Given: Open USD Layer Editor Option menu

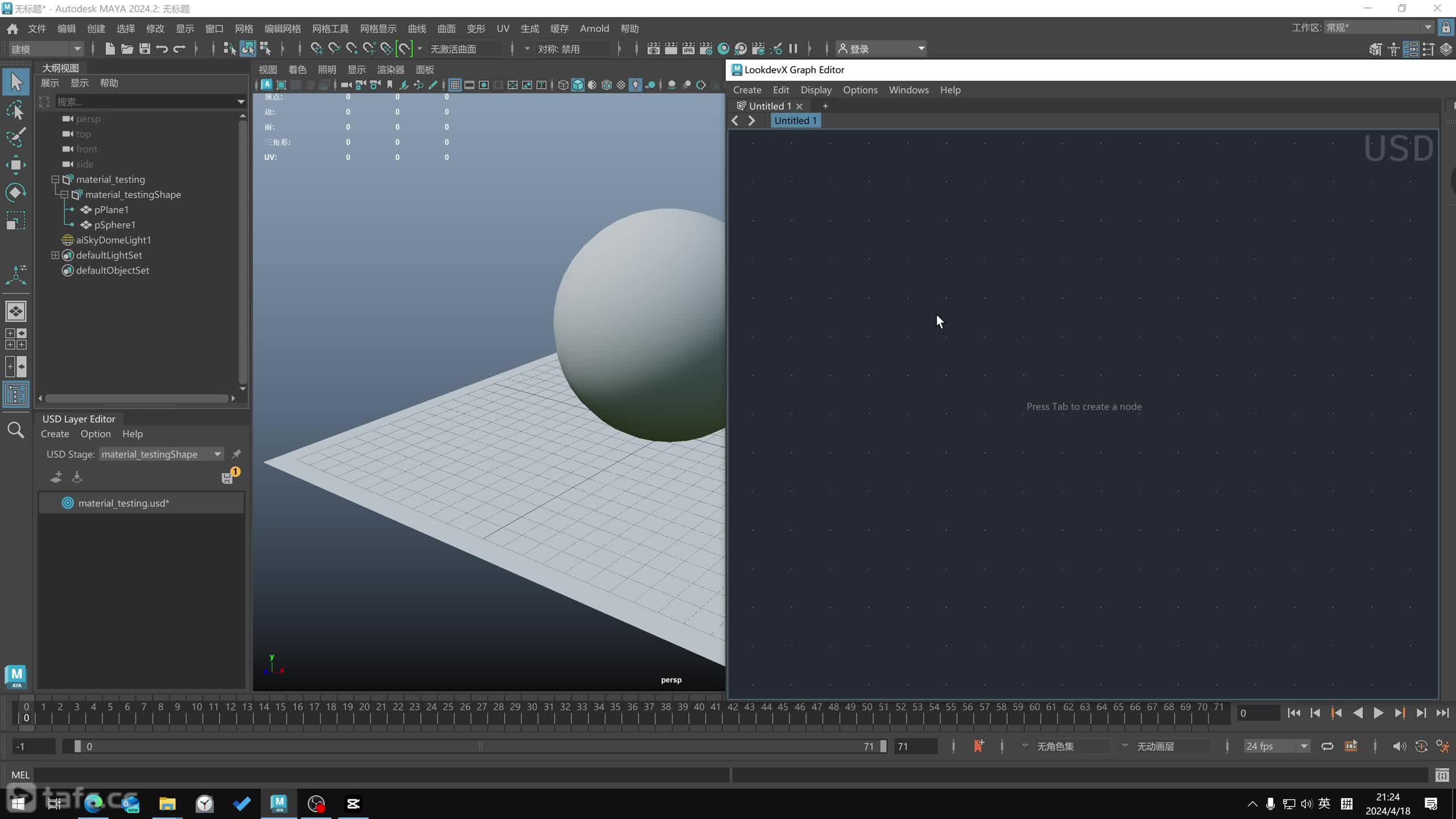Looking at the screenshot, I should (x=96, y=434).
